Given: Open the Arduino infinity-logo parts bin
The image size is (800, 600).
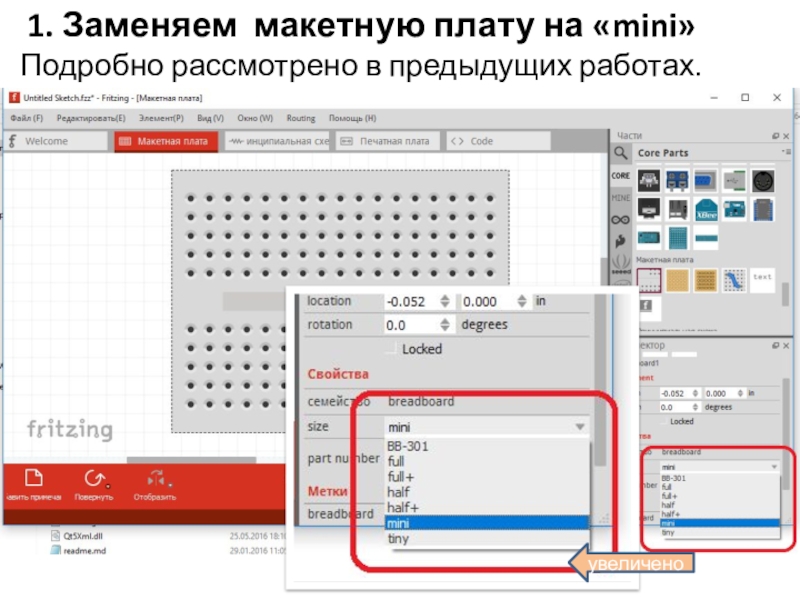Looking at the screenshot, I should click(x=620, y=220).
